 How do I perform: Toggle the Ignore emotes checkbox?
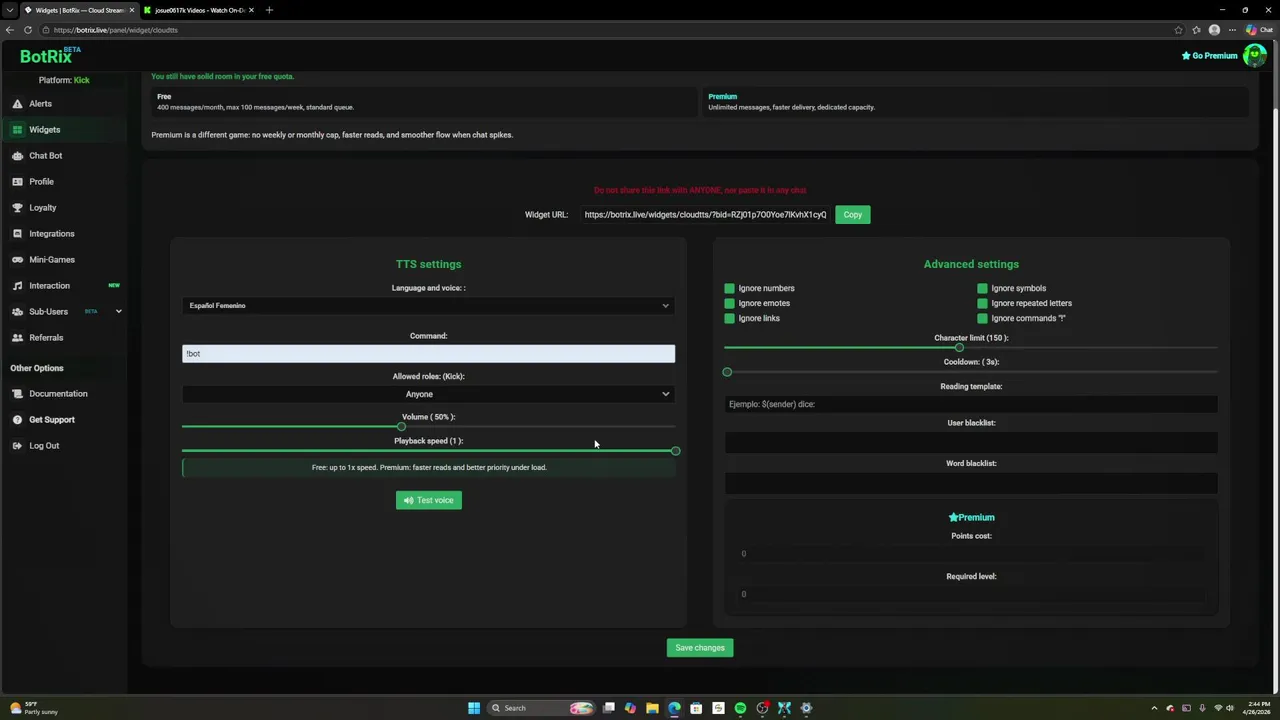pyautogui.click(x=729, y=303)
